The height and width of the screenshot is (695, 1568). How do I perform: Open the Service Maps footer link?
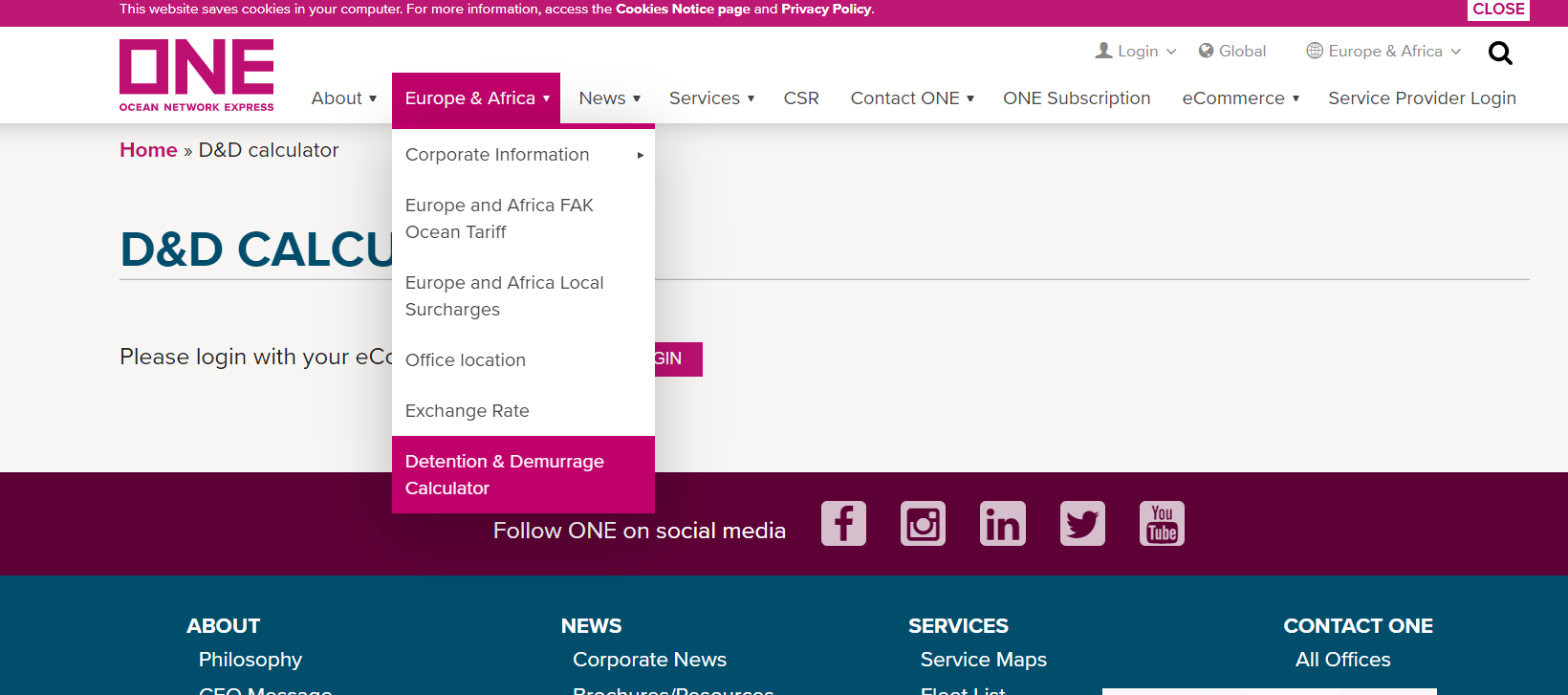point(983,660)
